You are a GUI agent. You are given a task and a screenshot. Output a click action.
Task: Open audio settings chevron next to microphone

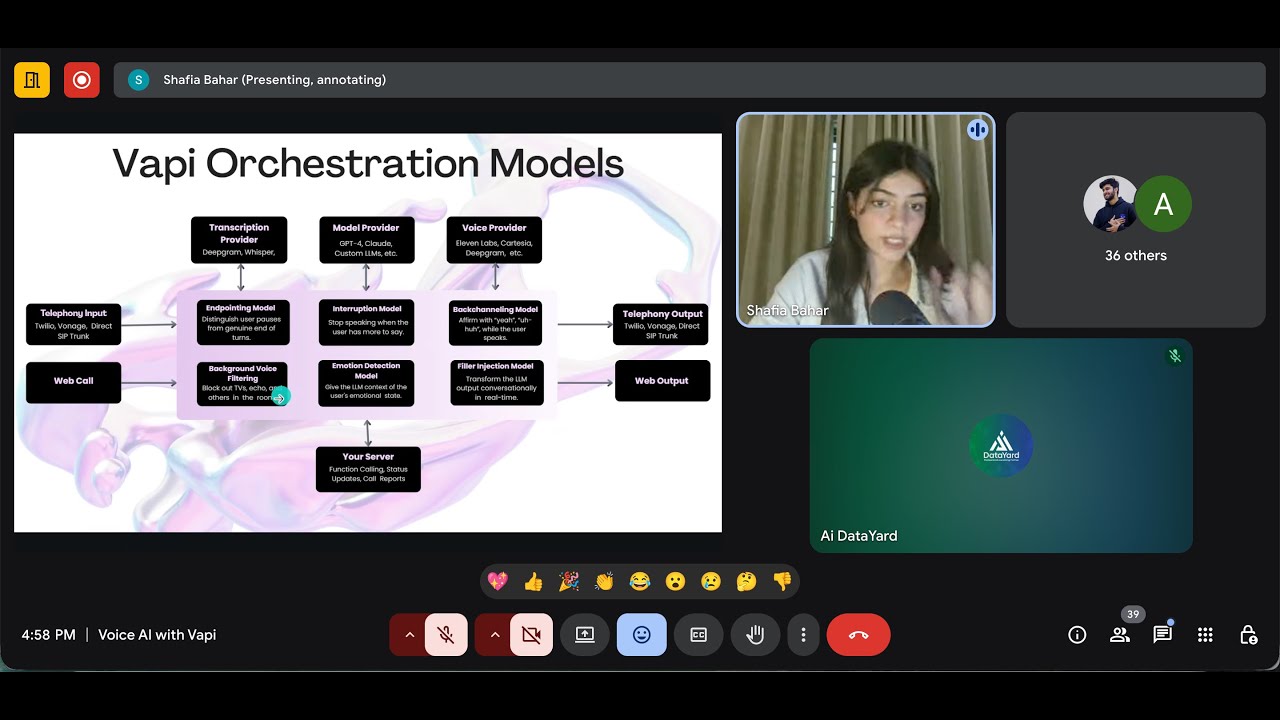[x=408, y=635]
